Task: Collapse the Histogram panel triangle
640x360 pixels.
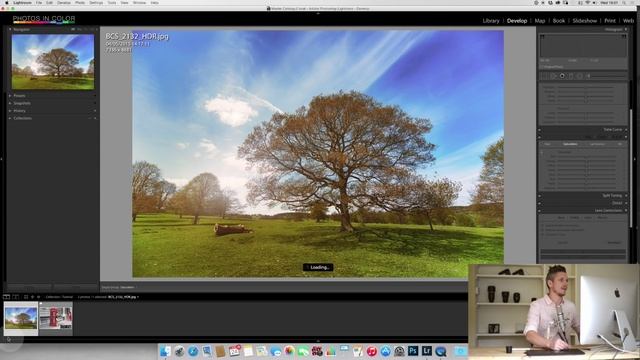Action: tap(626, 29)
